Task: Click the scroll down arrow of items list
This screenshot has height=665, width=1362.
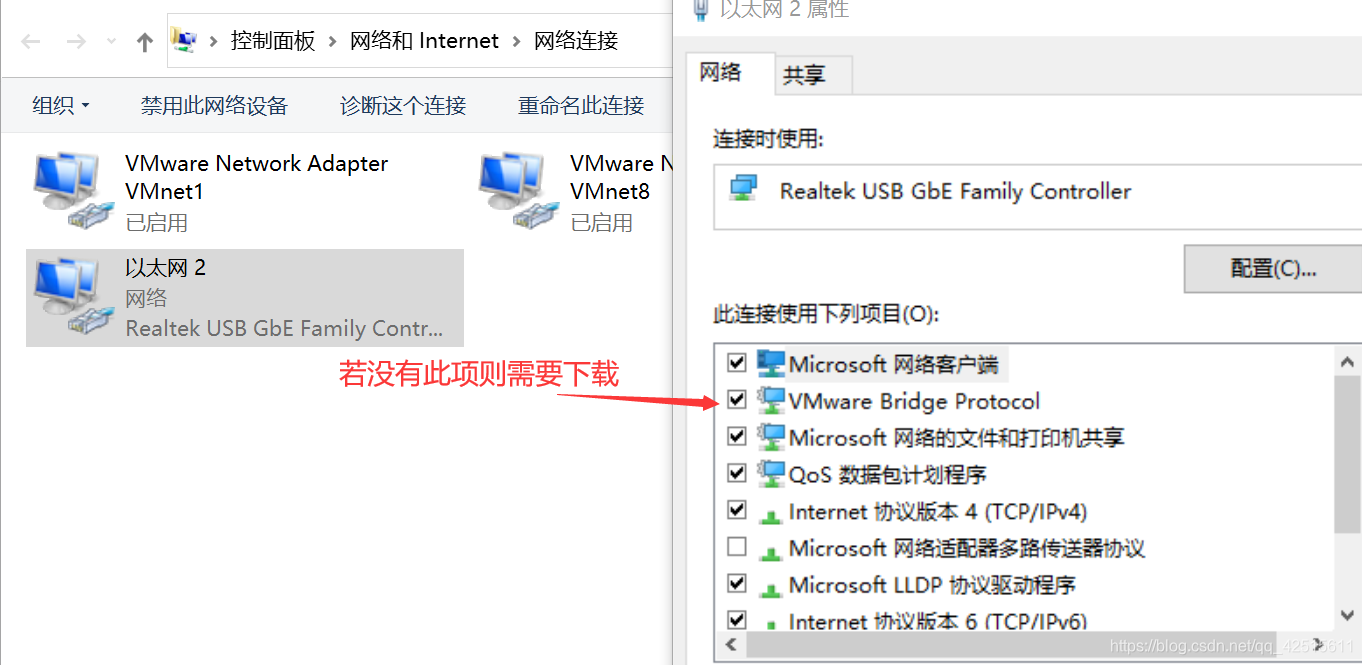Action: pyautogui.click(x=1347, y=615)
